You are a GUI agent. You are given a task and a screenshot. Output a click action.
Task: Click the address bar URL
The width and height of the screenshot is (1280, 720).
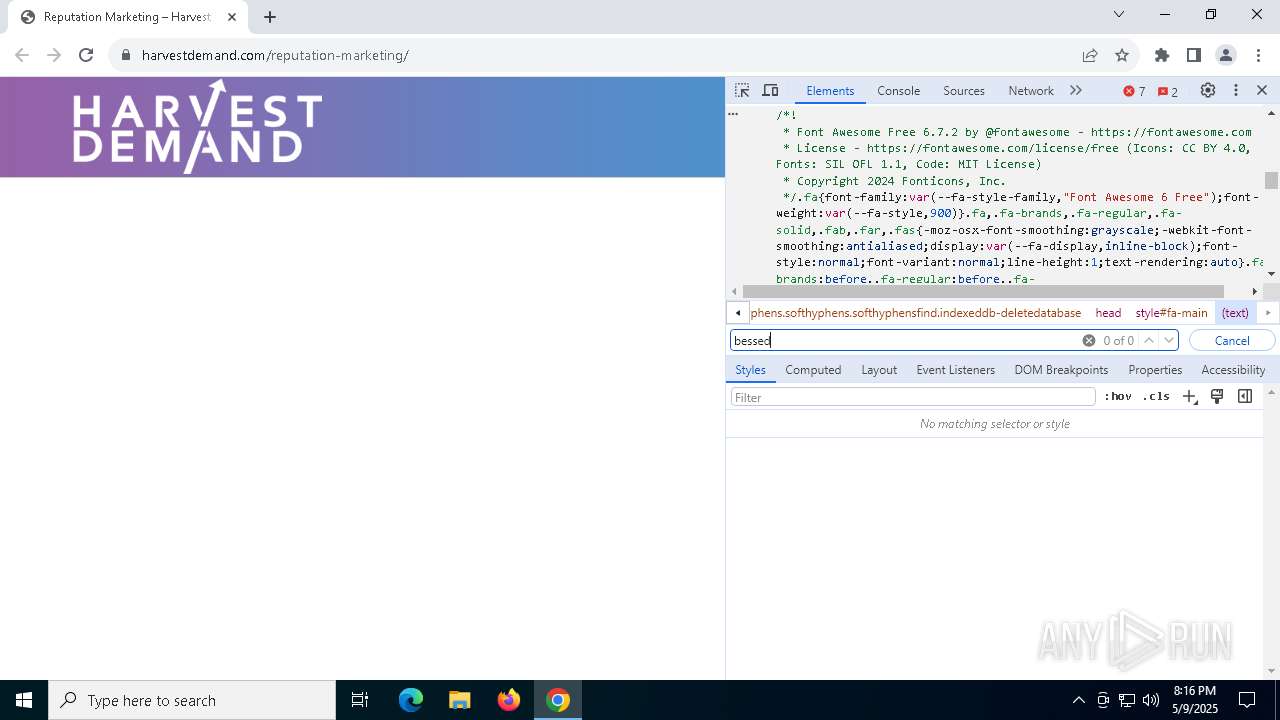click(x=275, y=55)
